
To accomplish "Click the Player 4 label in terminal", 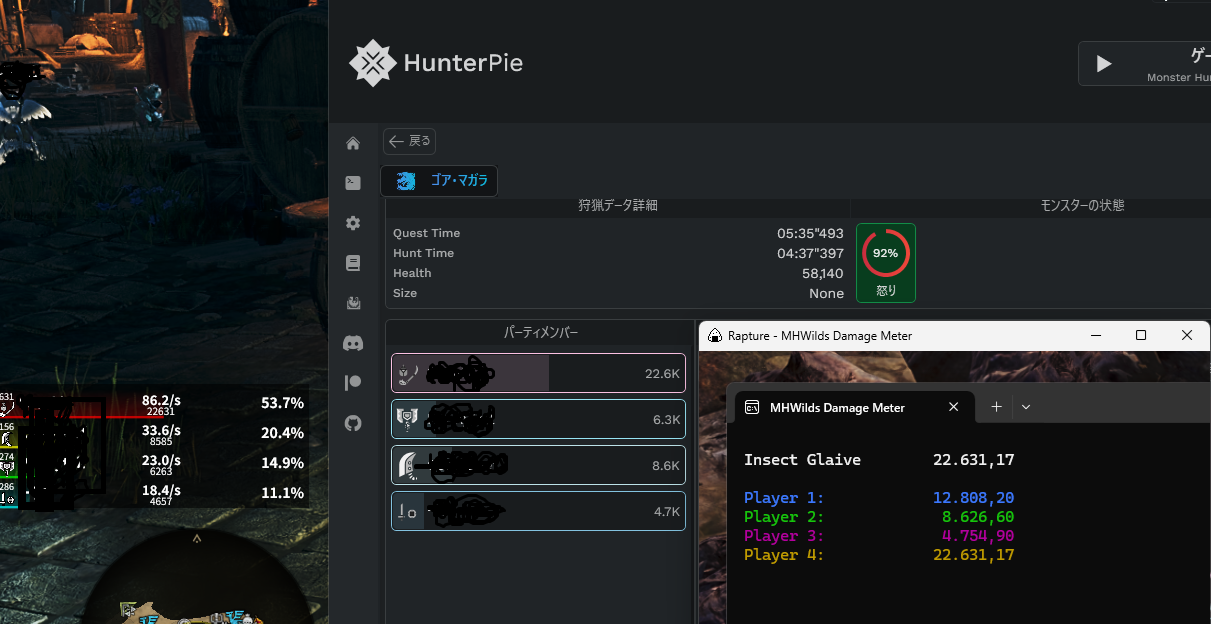I will [x=784, y=555].
